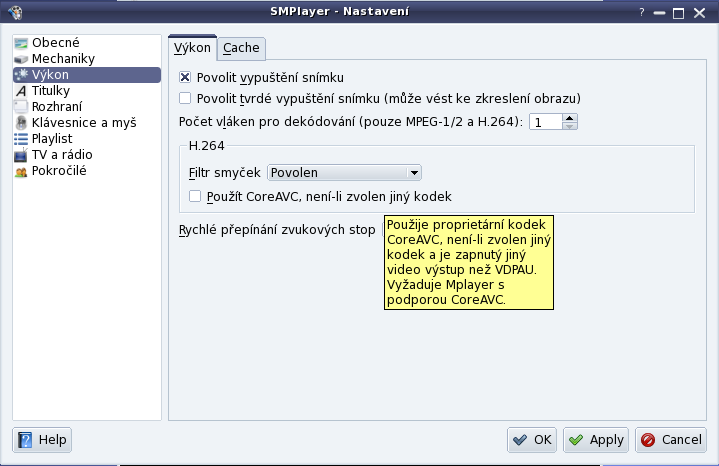
Task: Confirm settings with the OK button
Action: pyautogui.click(x=532, y=440)
